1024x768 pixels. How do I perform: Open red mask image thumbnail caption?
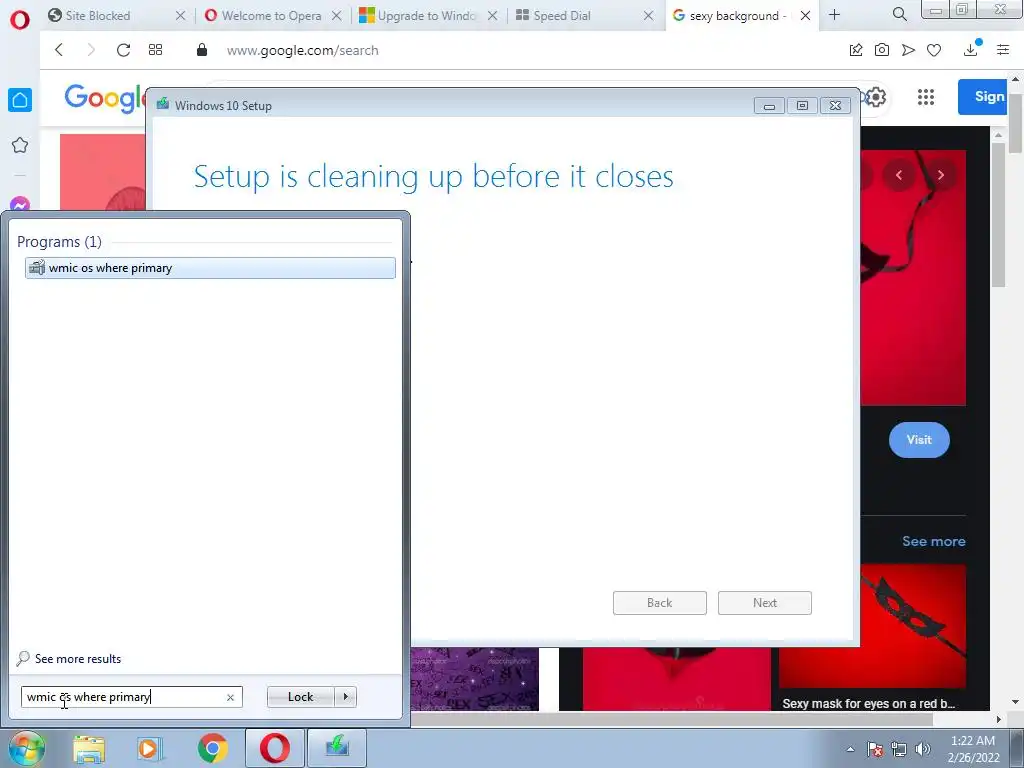(868, 703)
